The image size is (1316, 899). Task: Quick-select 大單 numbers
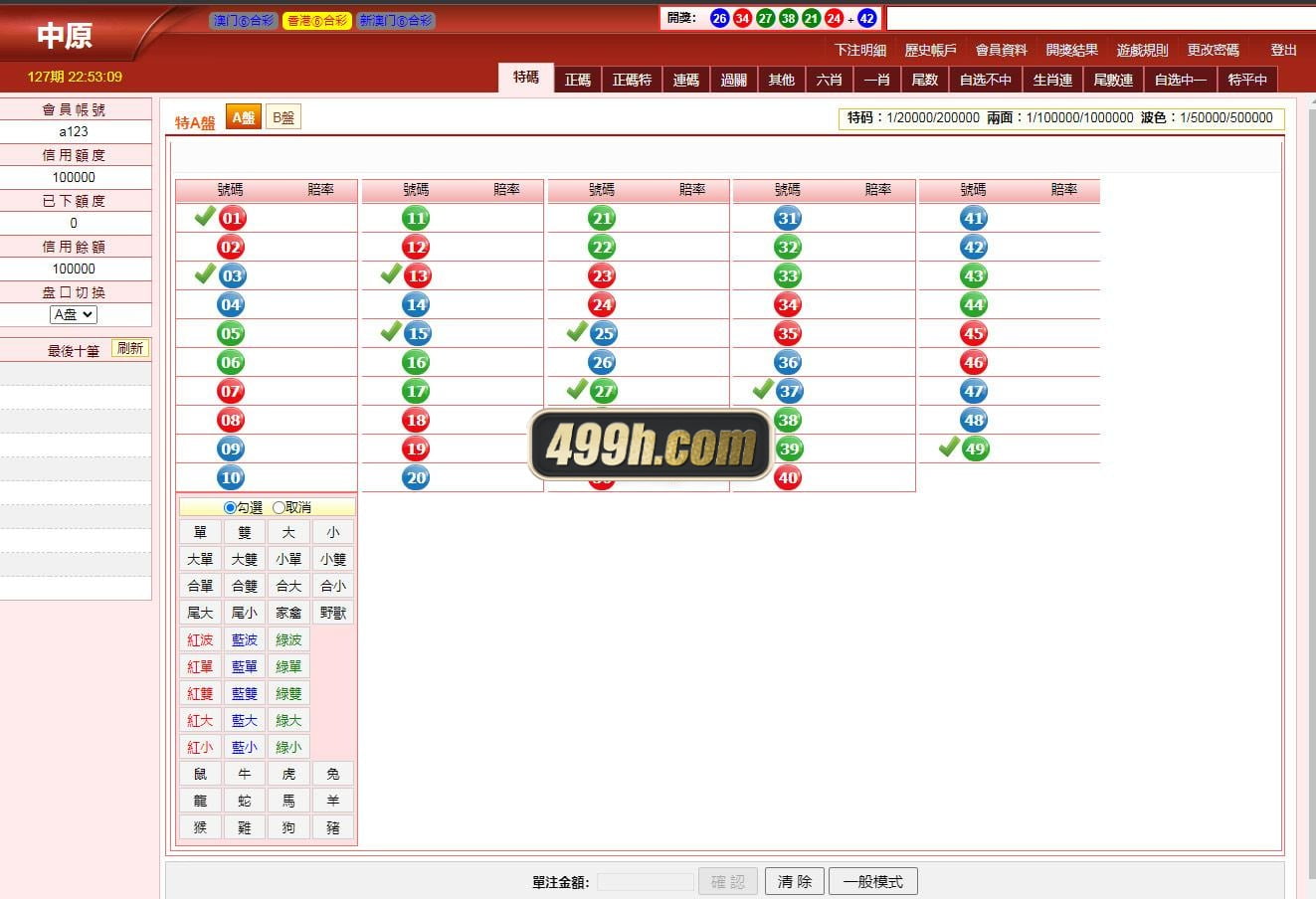point(201,559)
